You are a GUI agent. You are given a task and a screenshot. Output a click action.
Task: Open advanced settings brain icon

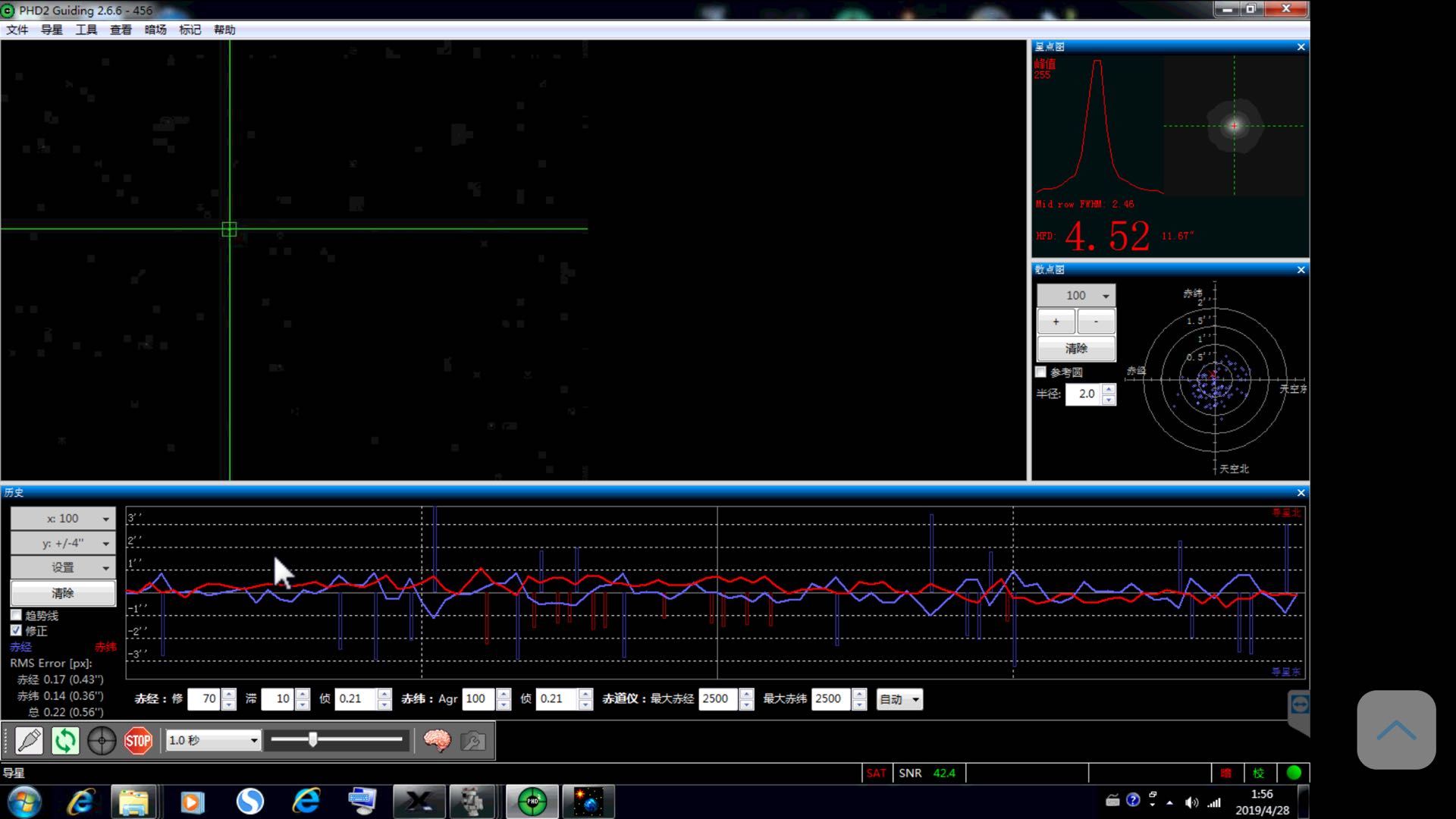pos(437,740)
